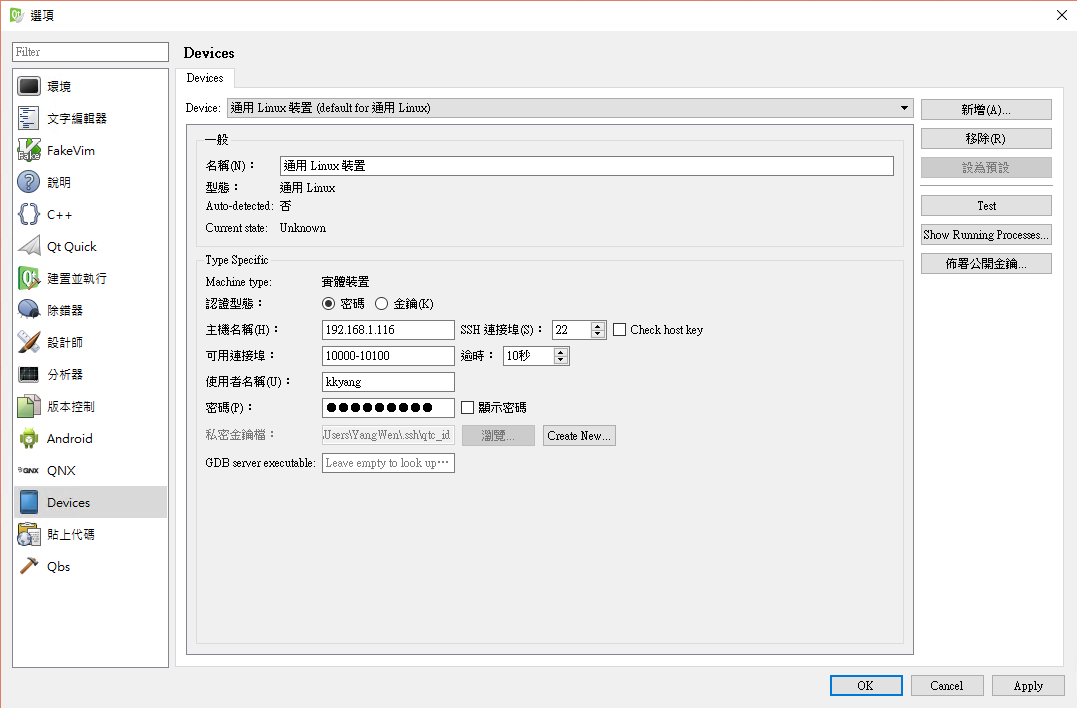
Task: Select the 金鑰(K) authentication radio button
Action: 383,303
